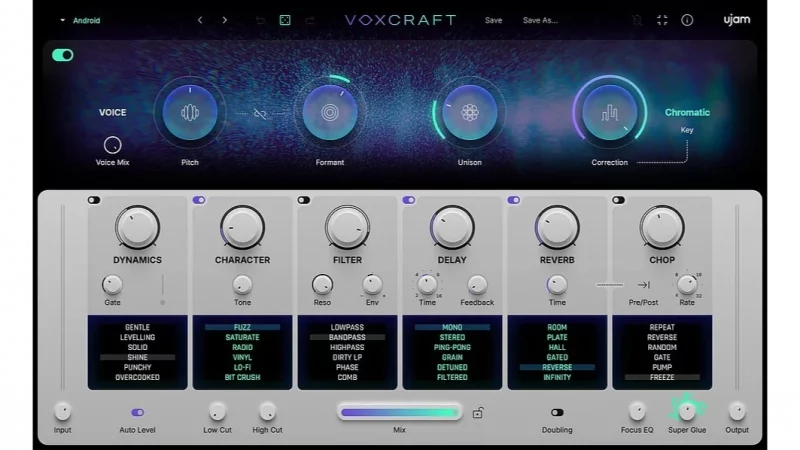The image size is (800, 450).
Task: Select the SHINE dynamics mode
Action: click(137, 357)
